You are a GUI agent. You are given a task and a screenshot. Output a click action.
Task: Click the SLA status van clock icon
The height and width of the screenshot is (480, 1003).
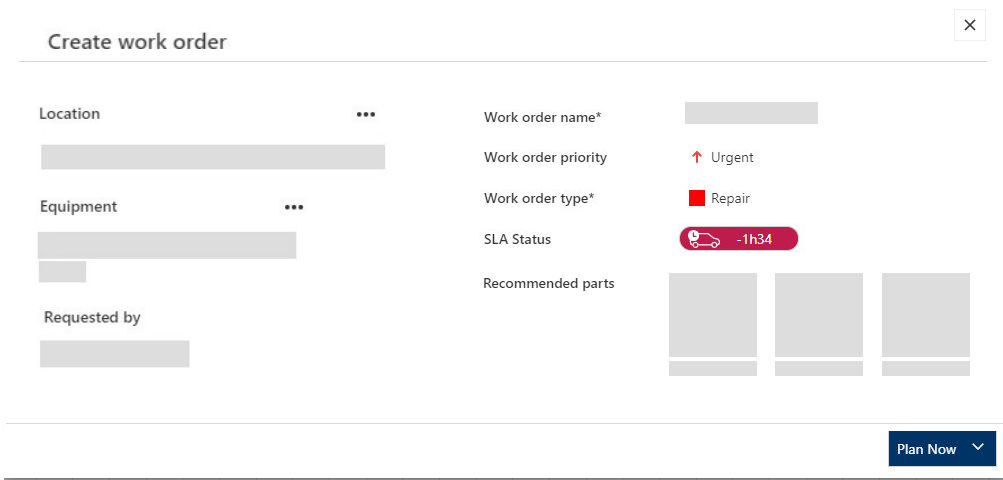(x=704, y=239)
